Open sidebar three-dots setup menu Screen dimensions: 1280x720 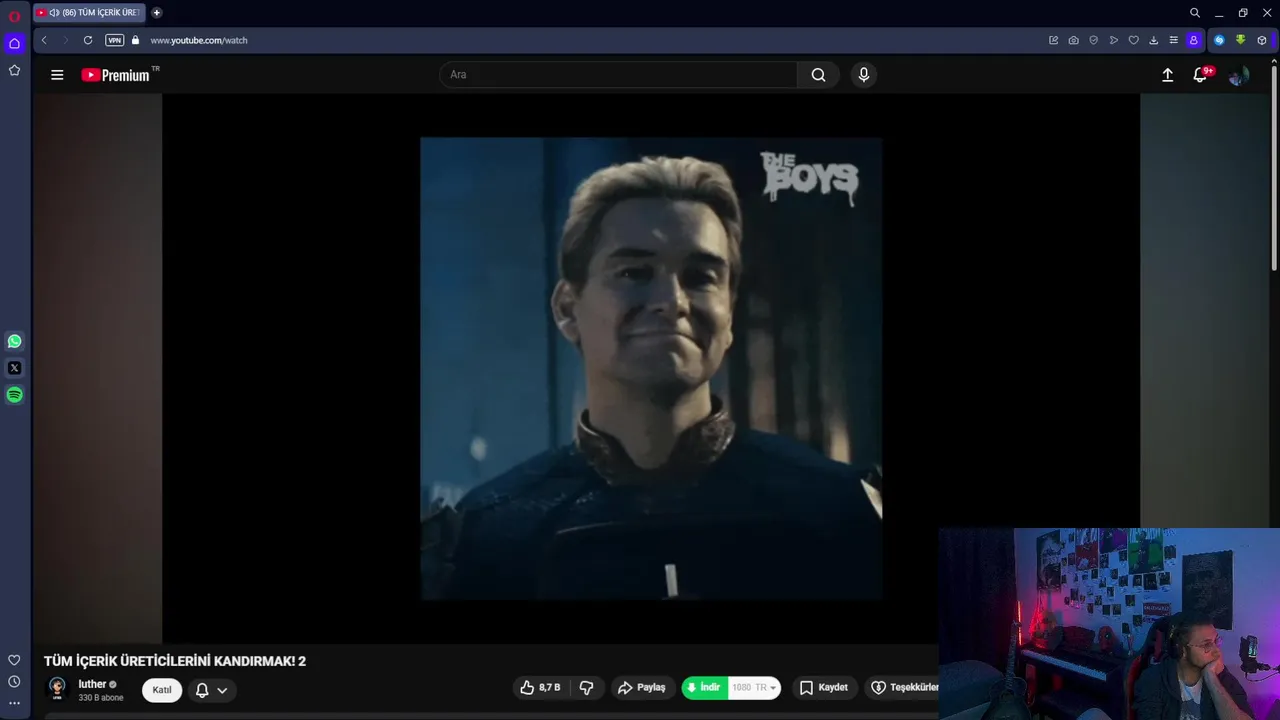(x=14, y=704)
